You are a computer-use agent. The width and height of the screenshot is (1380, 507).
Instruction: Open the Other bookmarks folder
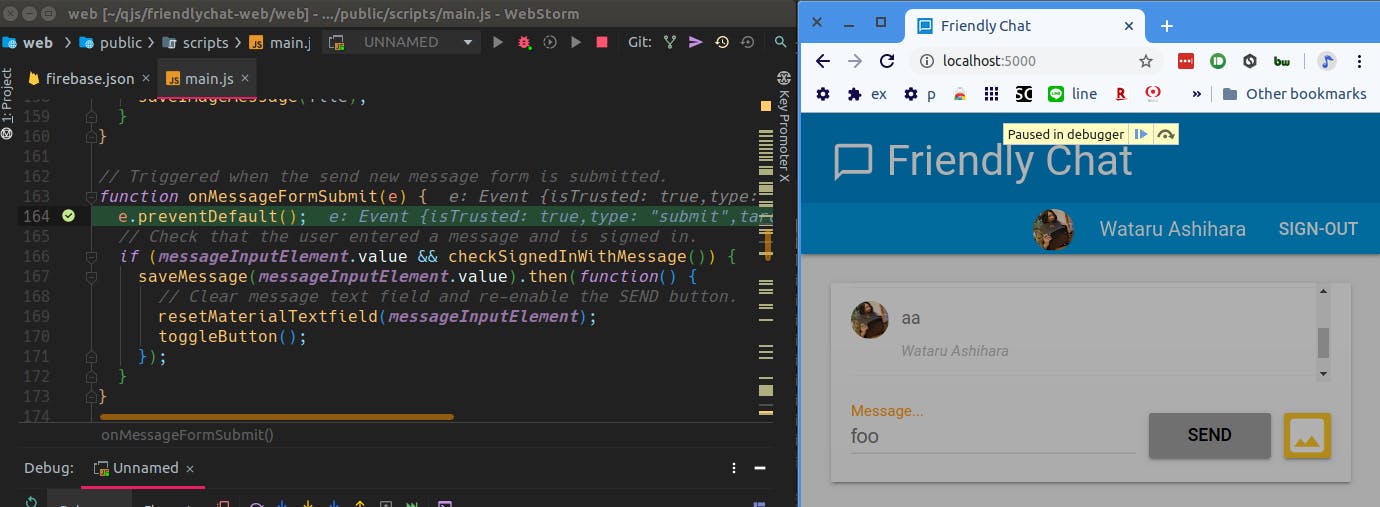[x=1294, y=94]
